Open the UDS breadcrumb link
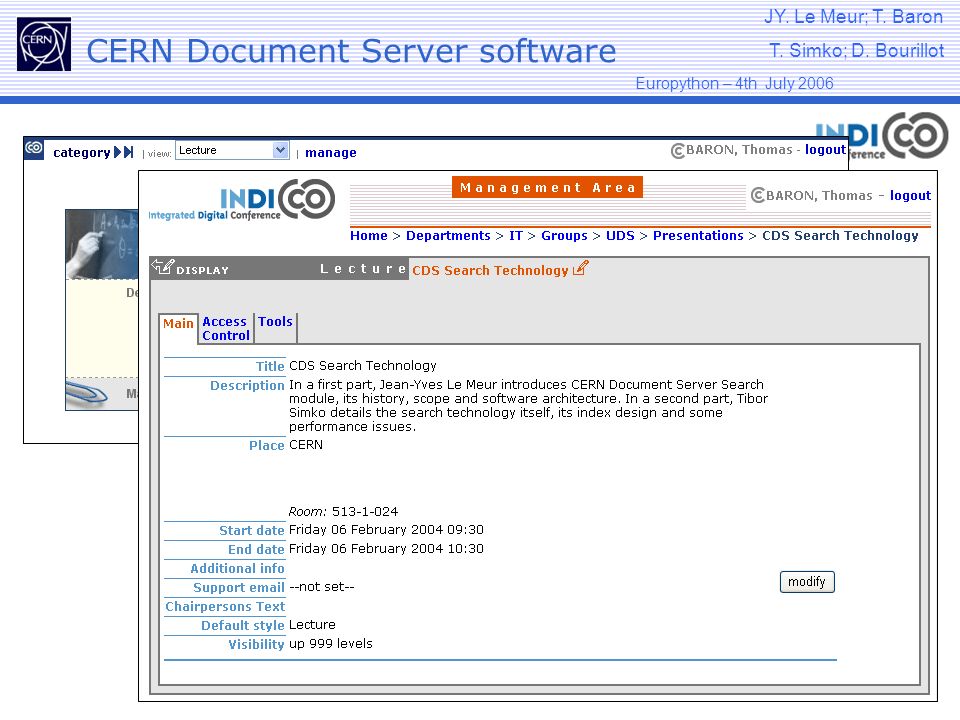960x720 pixels. point(620,236)
